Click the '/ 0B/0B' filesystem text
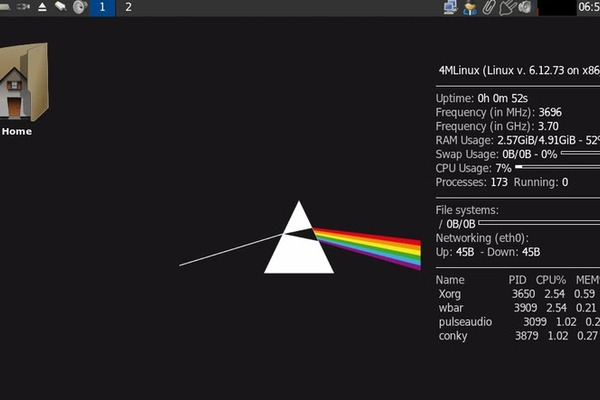This screenshot has height=400, width=600. [x=457, y=224]
